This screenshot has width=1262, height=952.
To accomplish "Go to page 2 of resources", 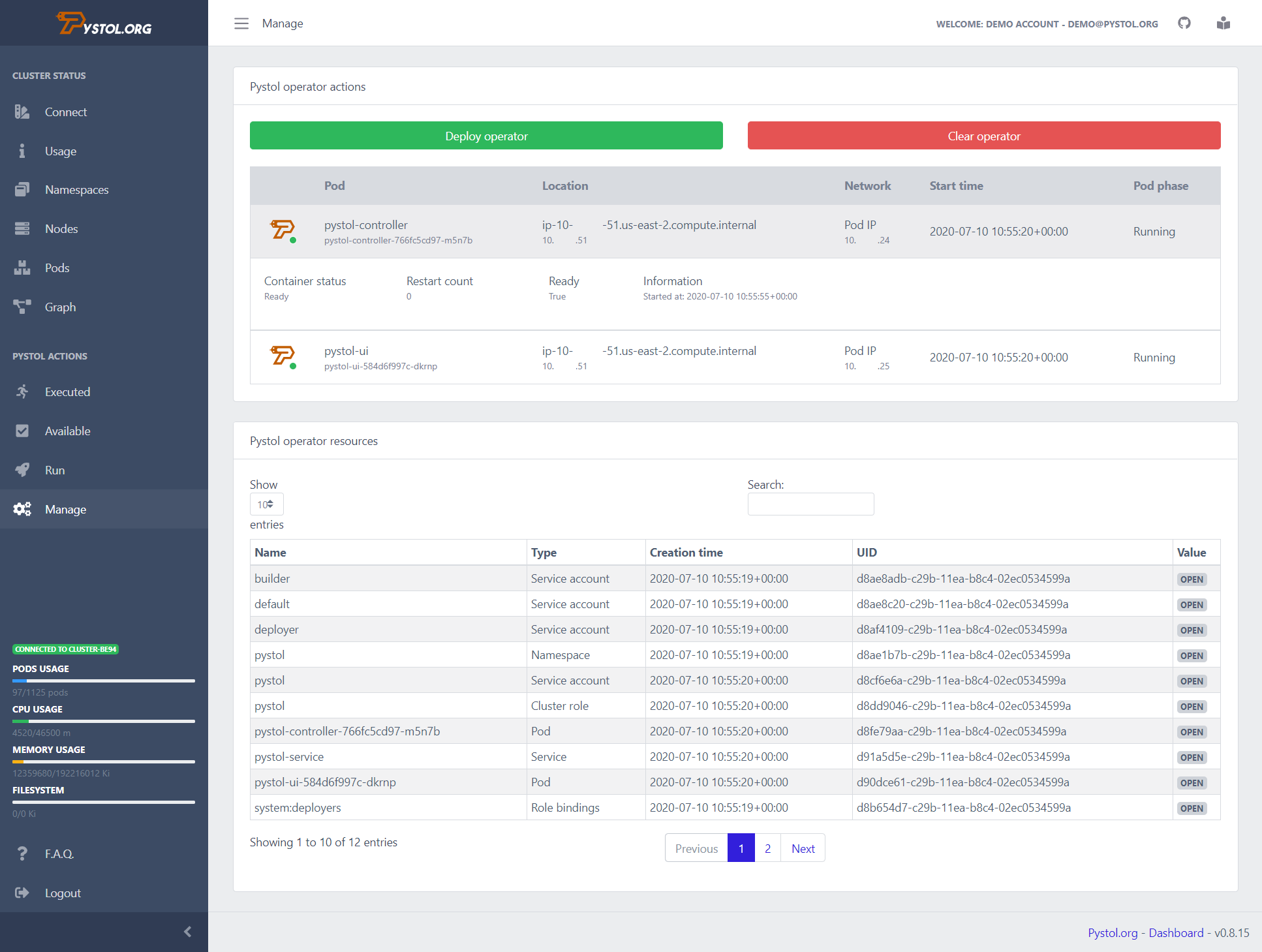I will click(x=767, y=848).
